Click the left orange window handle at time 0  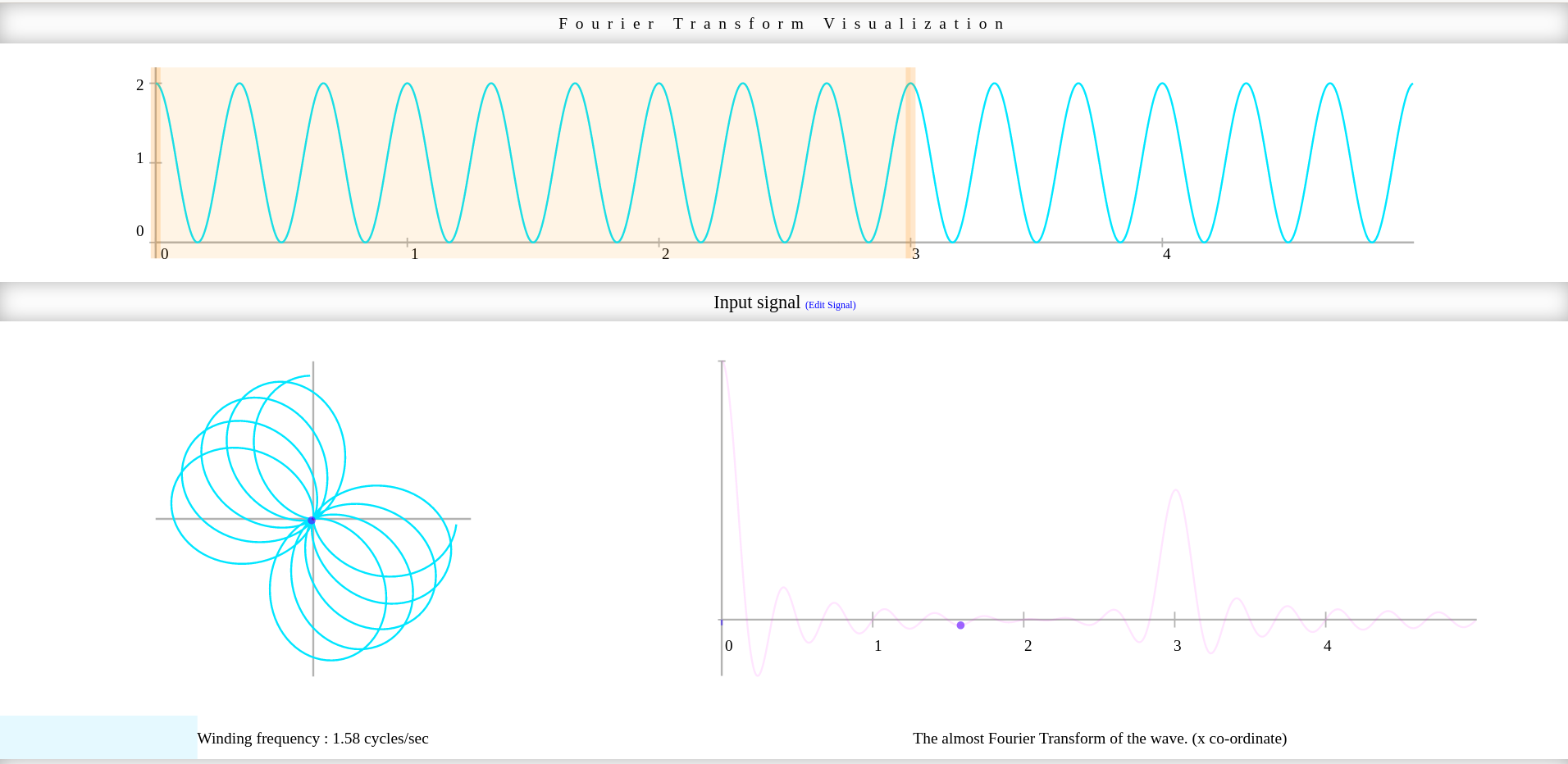(156, 162)
